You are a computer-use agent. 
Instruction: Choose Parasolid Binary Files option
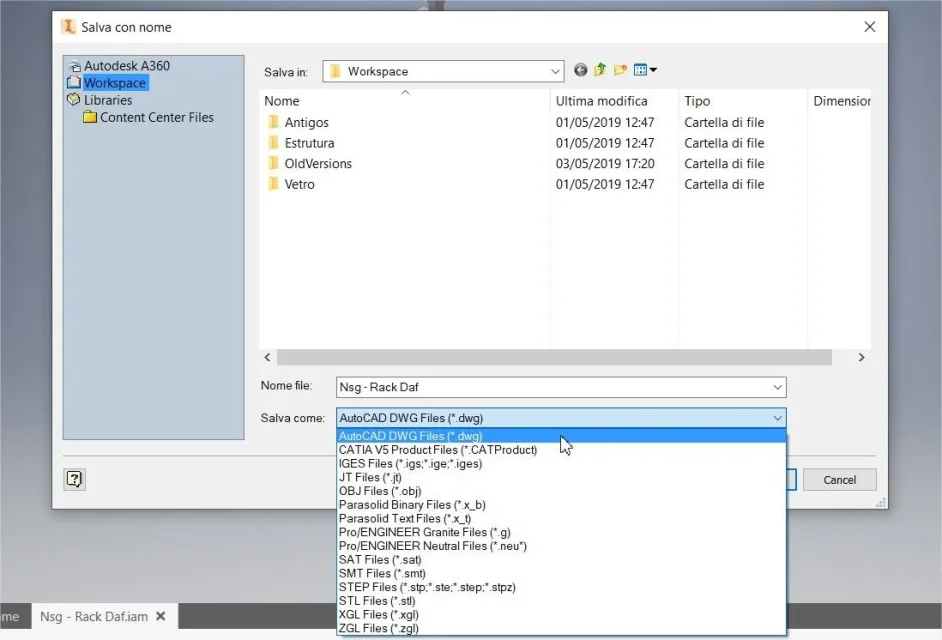[561, 505]
